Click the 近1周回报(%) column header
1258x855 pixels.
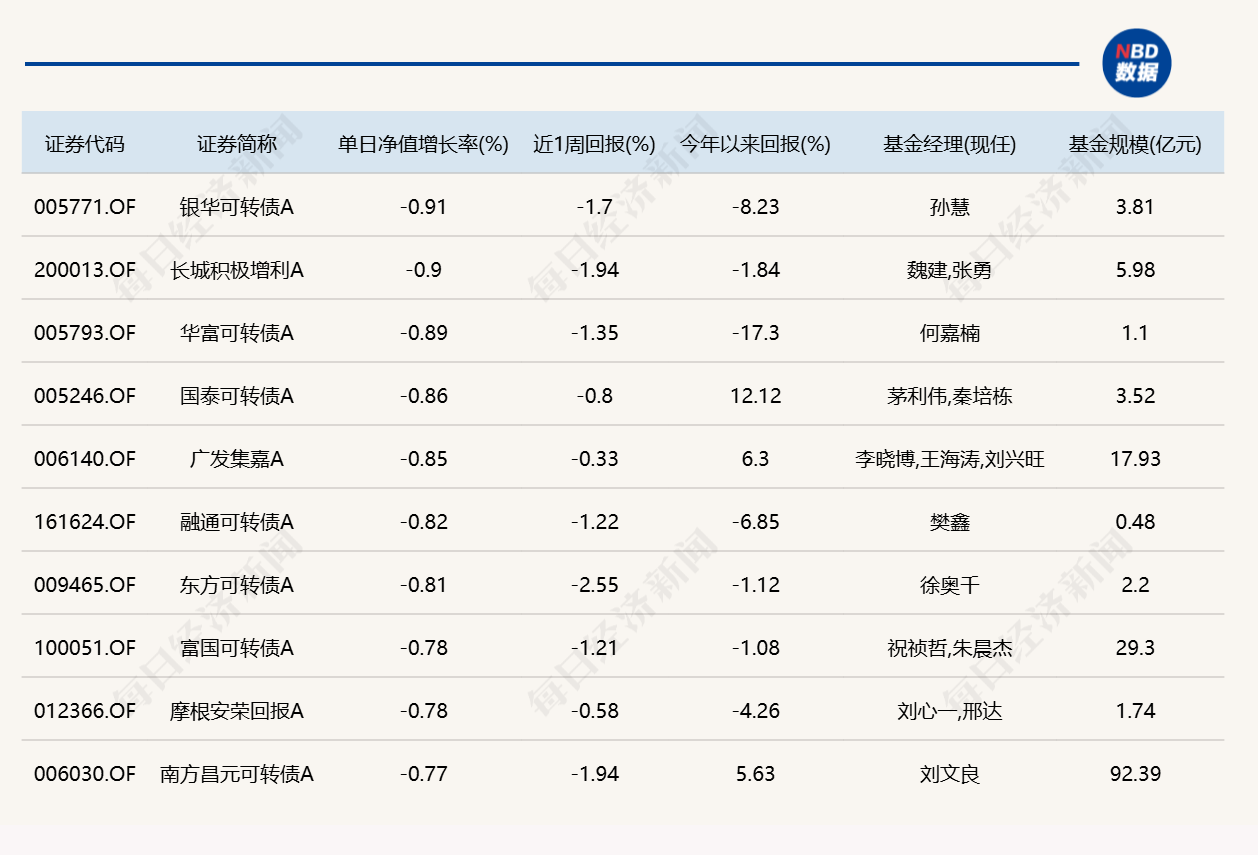(x=594, y=144)
